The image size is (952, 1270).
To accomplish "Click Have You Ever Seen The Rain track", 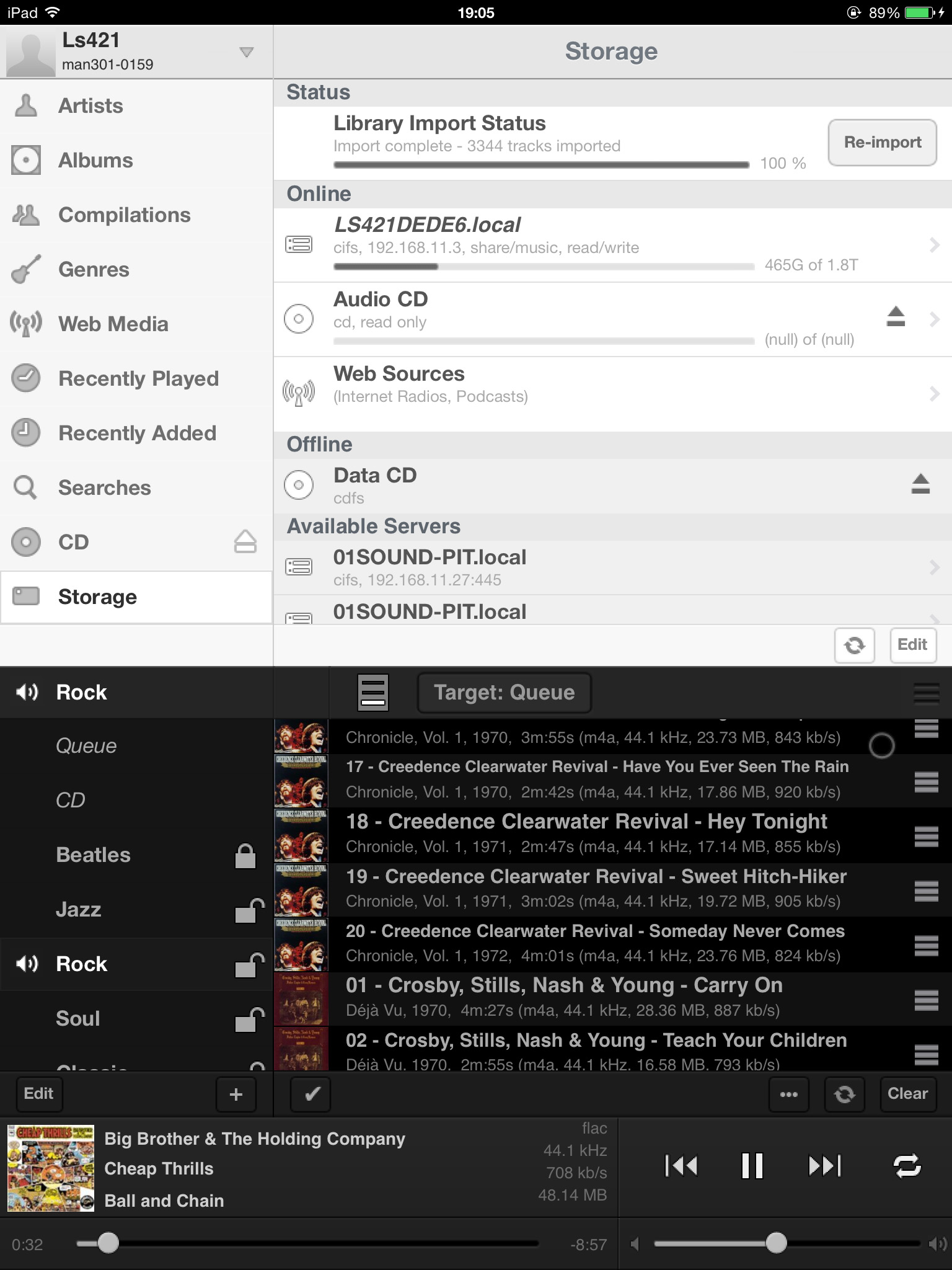I will click(612, 780).
